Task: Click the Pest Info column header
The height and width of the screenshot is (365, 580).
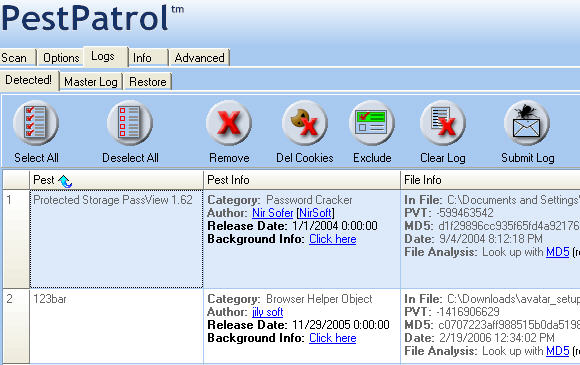Action: point(302,180)
